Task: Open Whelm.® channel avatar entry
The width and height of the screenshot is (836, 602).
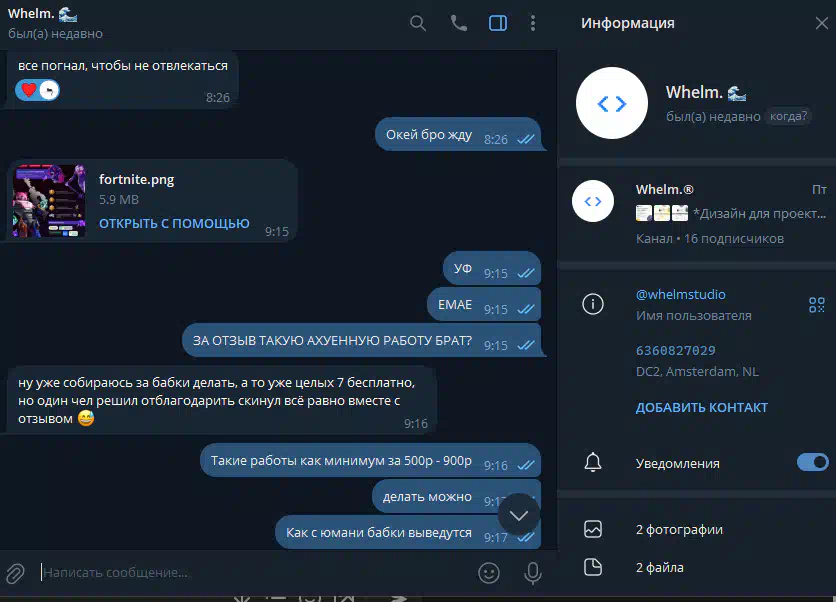Action: pos(593,201)
